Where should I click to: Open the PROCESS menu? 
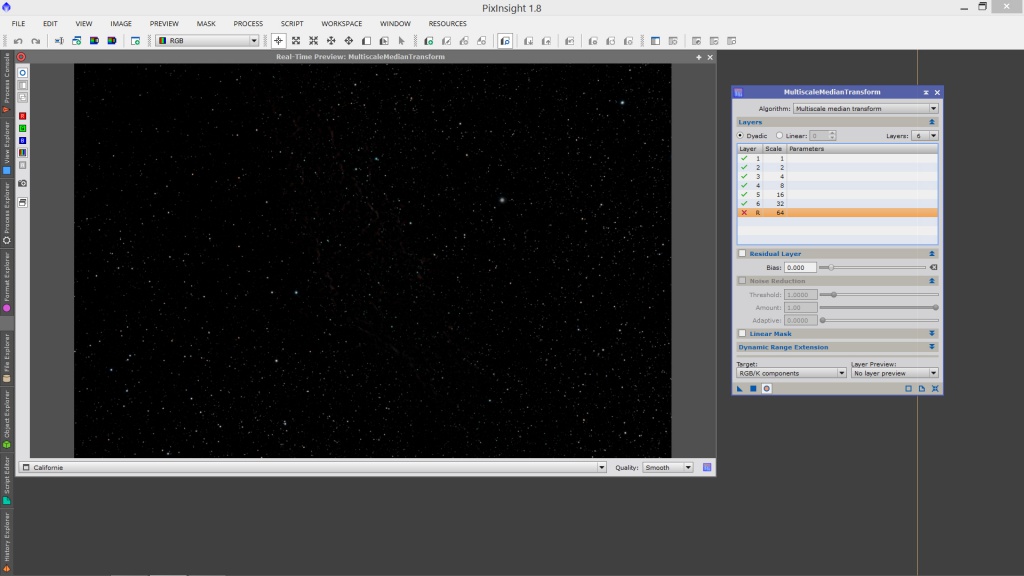(248, 23)
